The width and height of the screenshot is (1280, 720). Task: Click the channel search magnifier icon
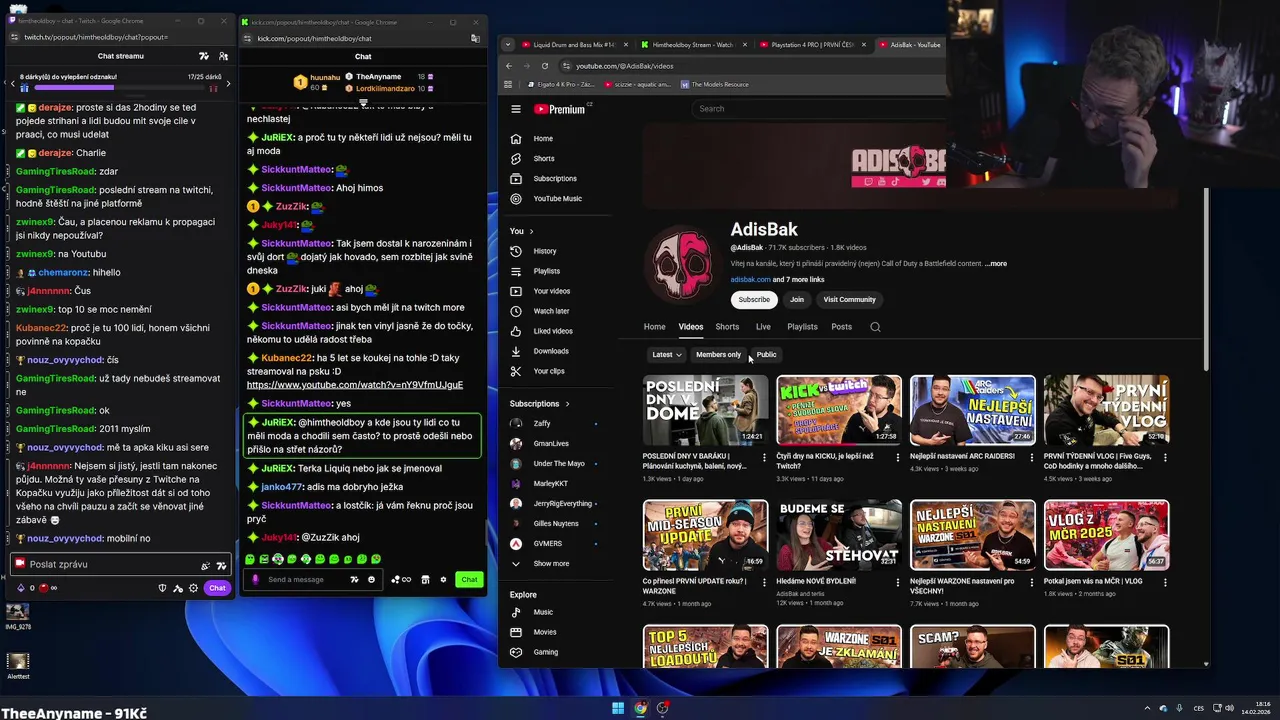[x=875, y=327]
